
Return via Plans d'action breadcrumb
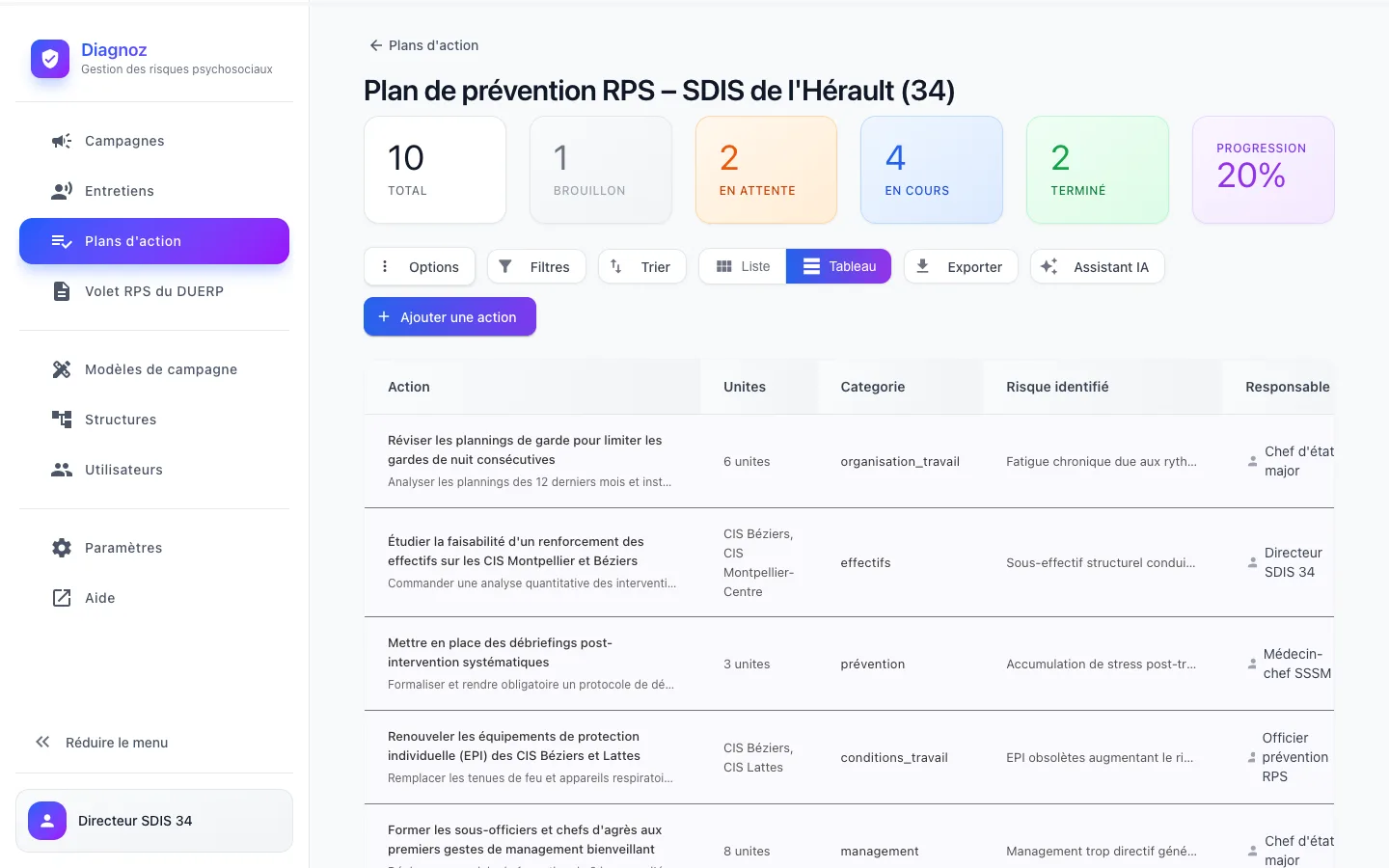(423, 45)
